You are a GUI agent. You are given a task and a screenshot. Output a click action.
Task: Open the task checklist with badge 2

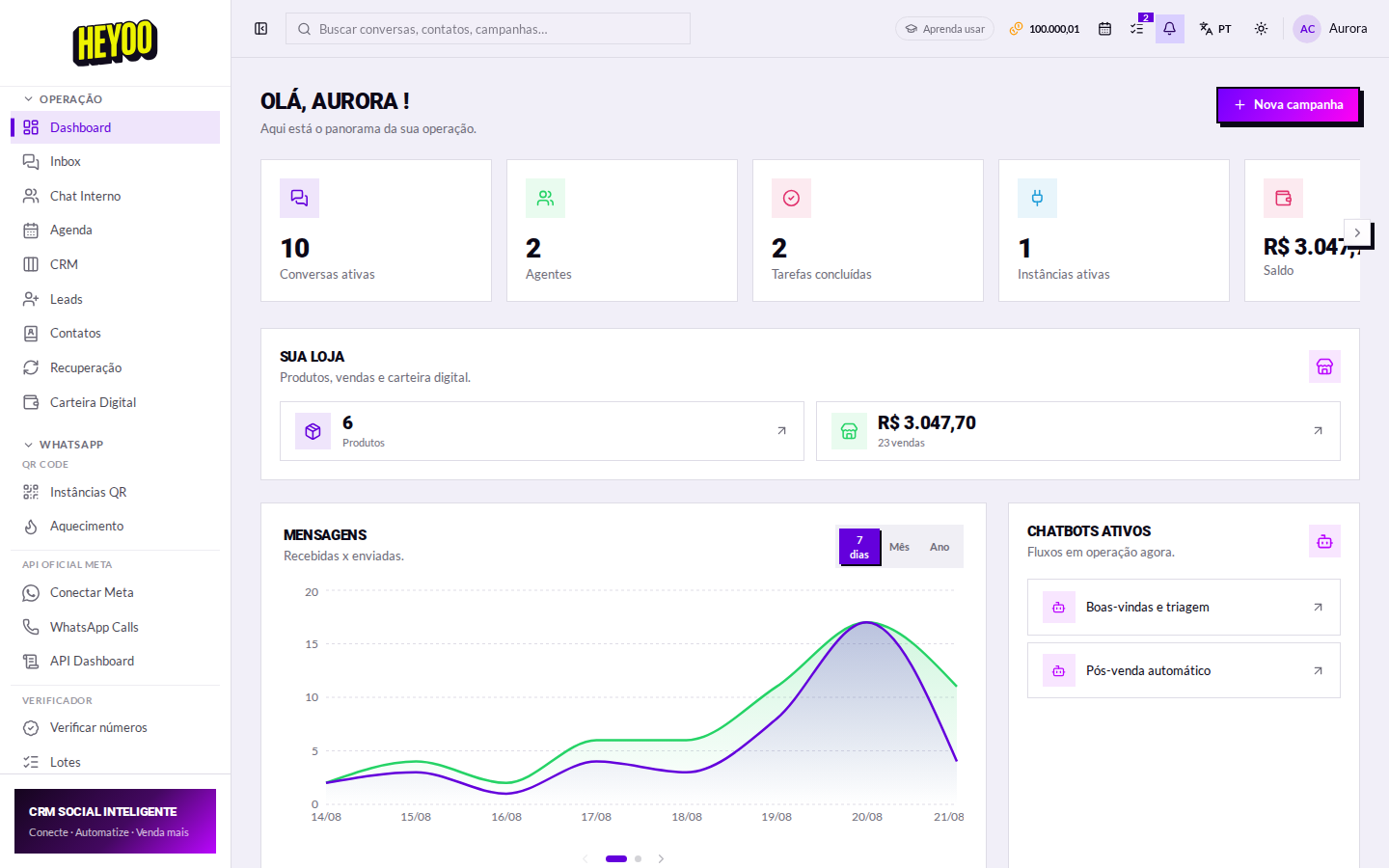click(1137, 29)
